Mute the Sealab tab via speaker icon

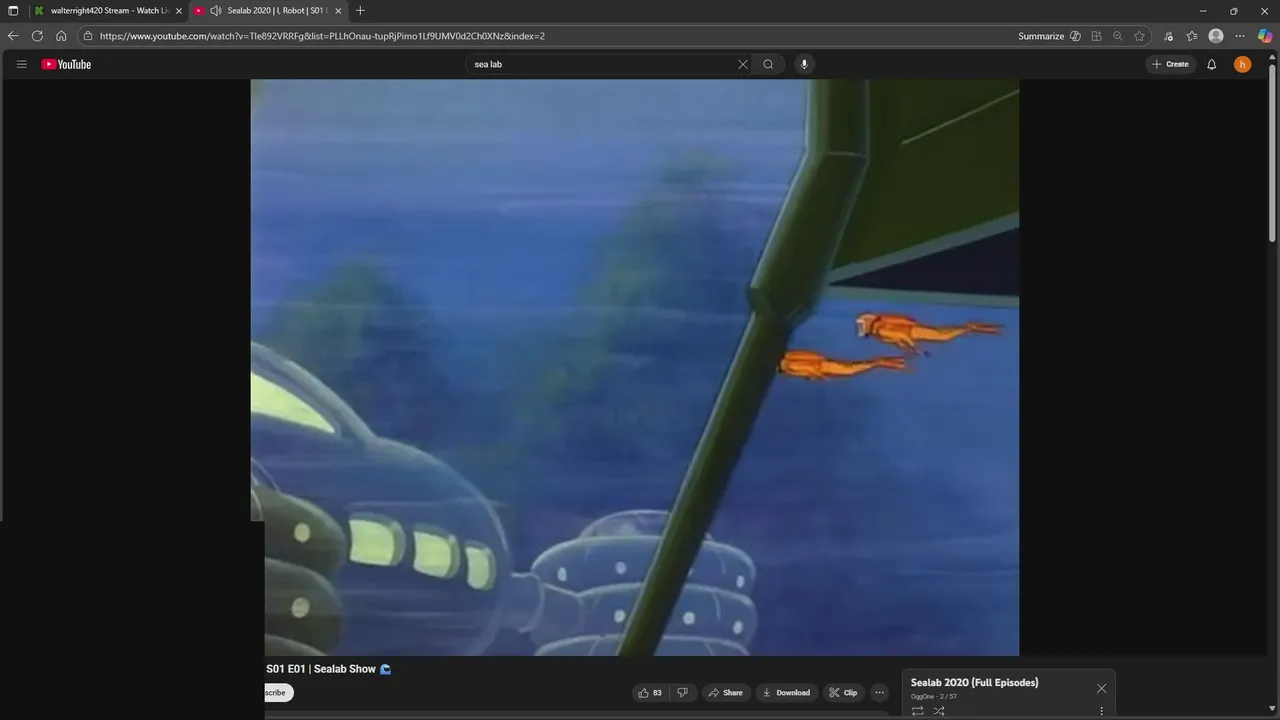215,11
